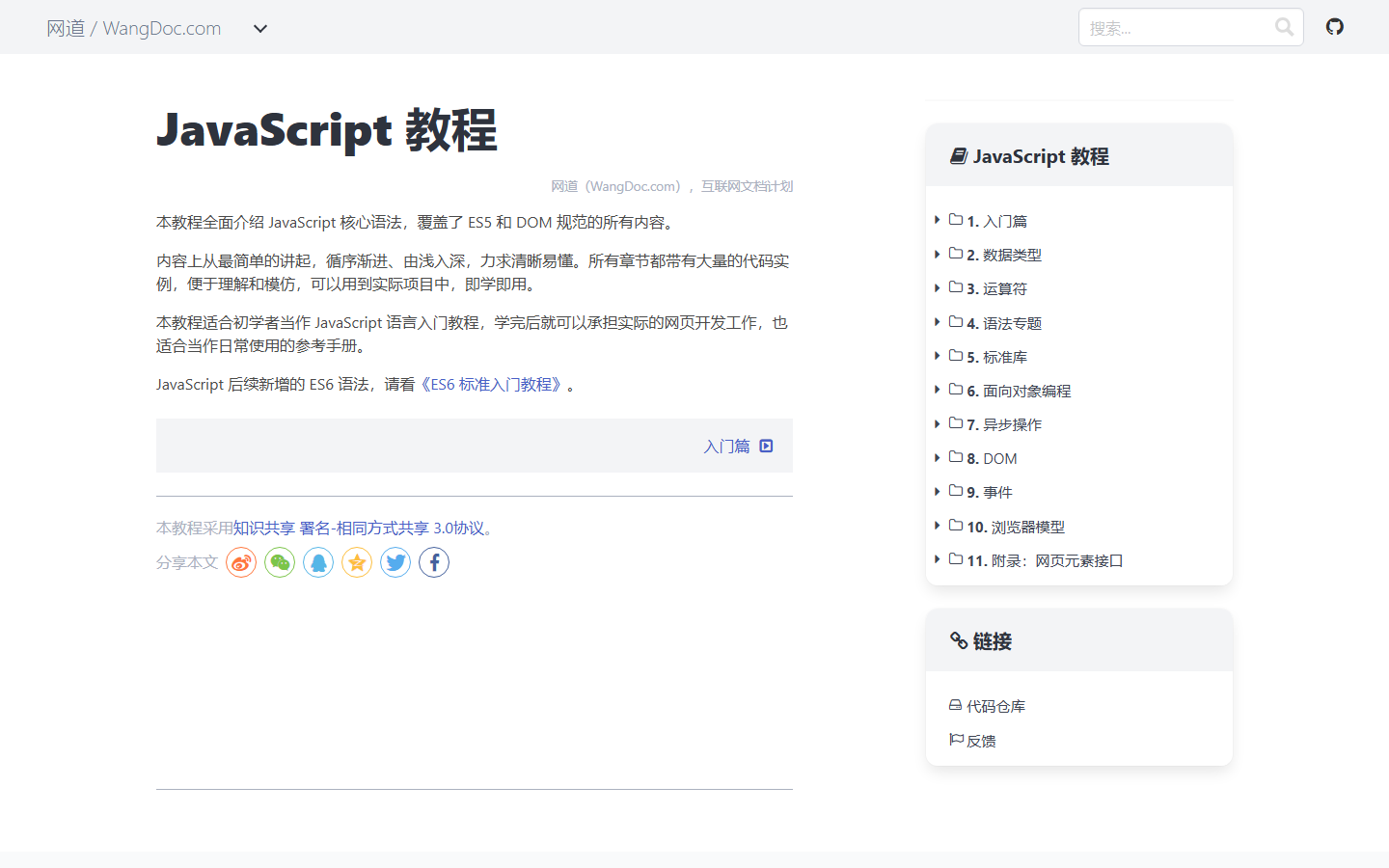This screenshot has width=1389, height=868.
Task: Click the folder icon of 10. 浏览器模型
Action: click(x=956, y=526)
